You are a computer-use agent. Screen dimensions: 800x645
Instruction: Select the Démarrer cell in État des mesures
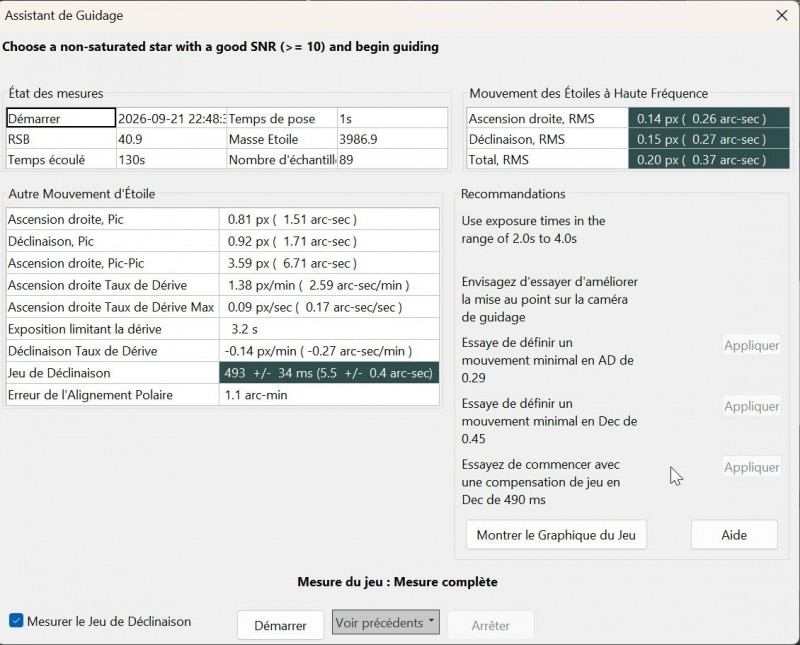[61, 118]
